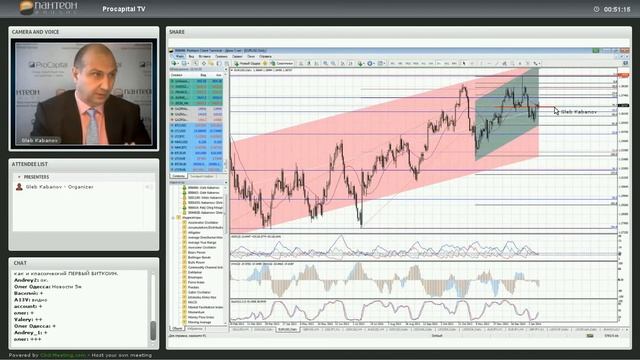The height and width of the screenshot is (360, 640).
Task: Click the Host your own meeting link
Action: tap(122, 355)
